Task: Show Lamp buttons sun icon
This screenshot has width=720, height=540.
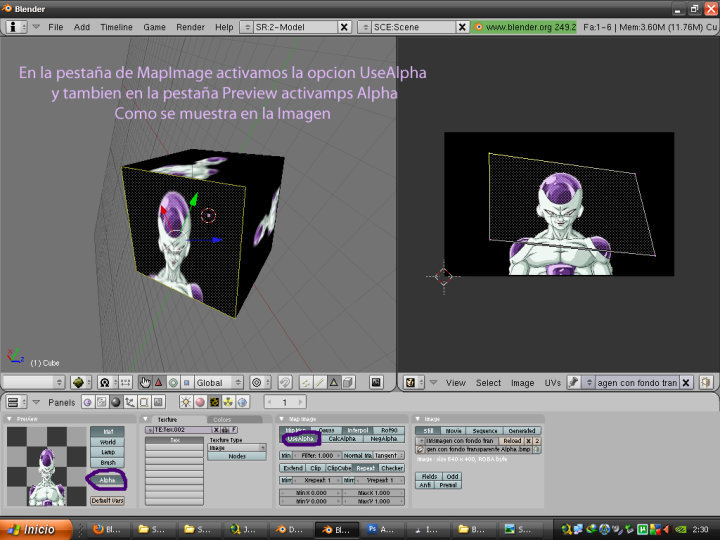Action: (186, 402)
